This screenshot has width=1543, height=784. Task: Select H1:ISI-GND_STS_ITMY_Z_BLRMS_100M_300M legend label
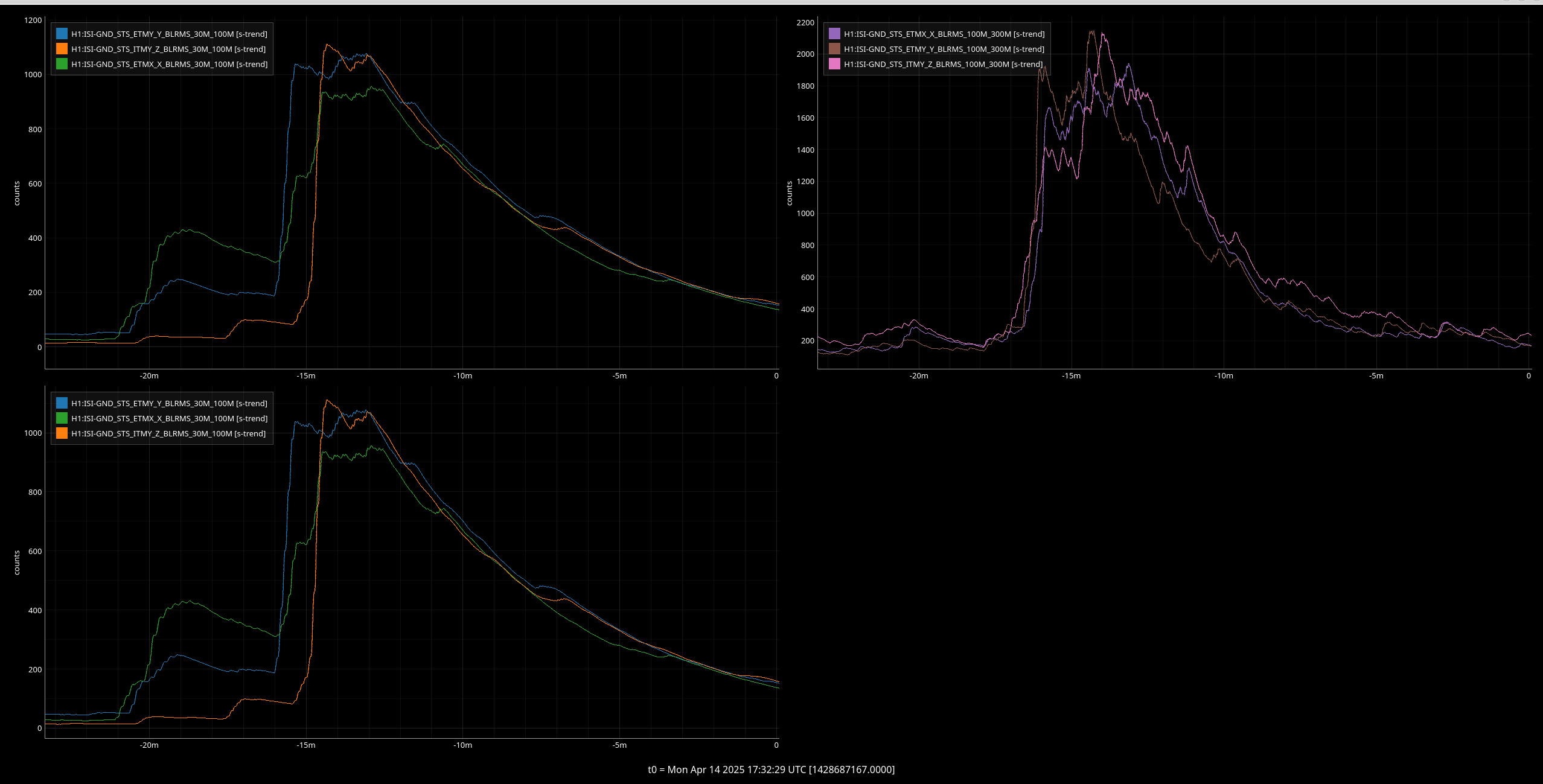click(943, 65)
